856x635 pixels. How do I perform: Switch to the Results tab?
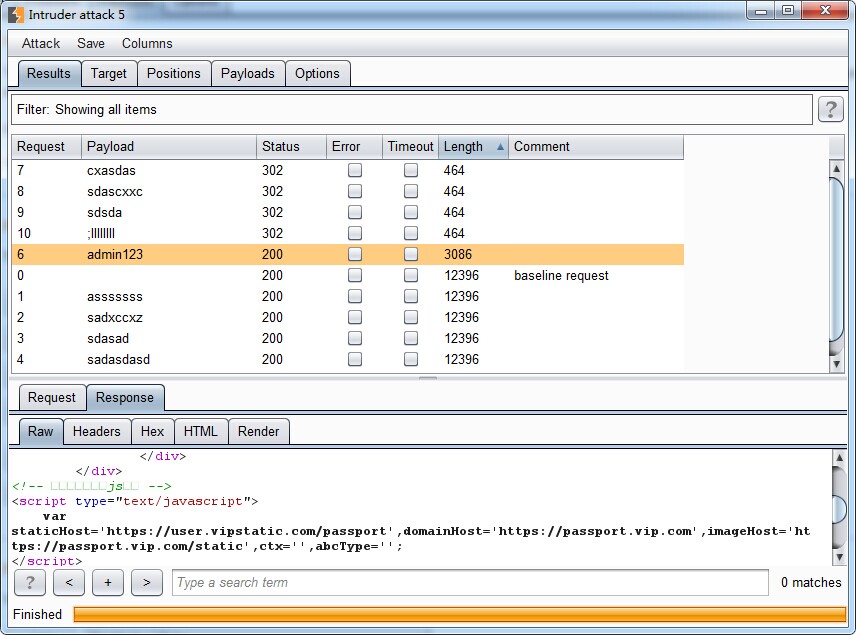pyautogui.click(x=49, y=73)
